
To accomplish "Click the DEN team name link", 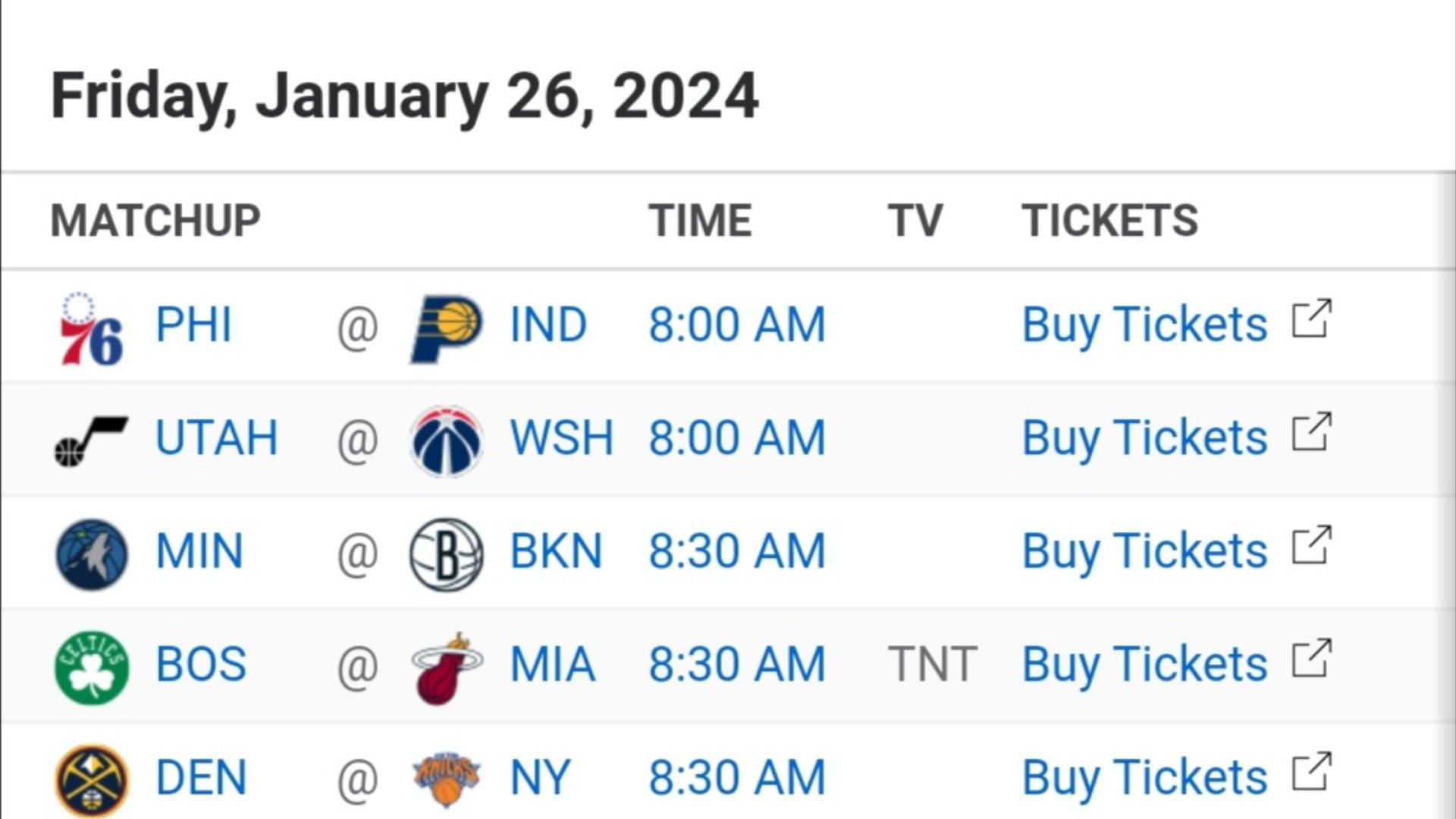I will tap(201, 777).
